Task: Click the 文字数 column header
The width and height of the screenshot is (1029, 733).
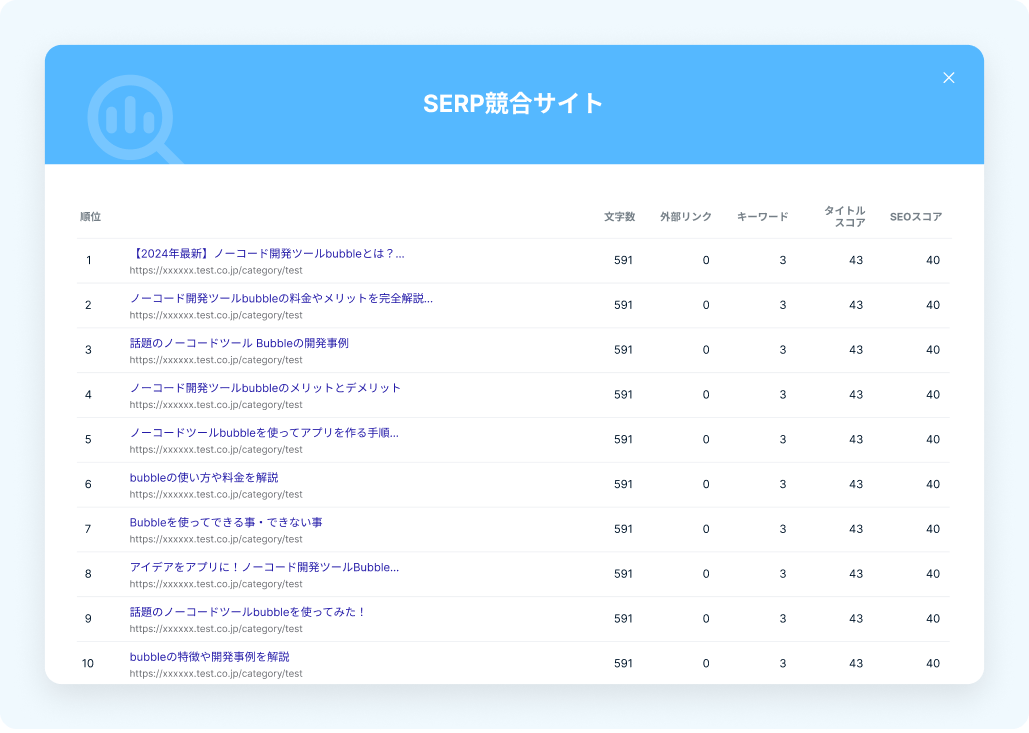Action: click(620, 217)
